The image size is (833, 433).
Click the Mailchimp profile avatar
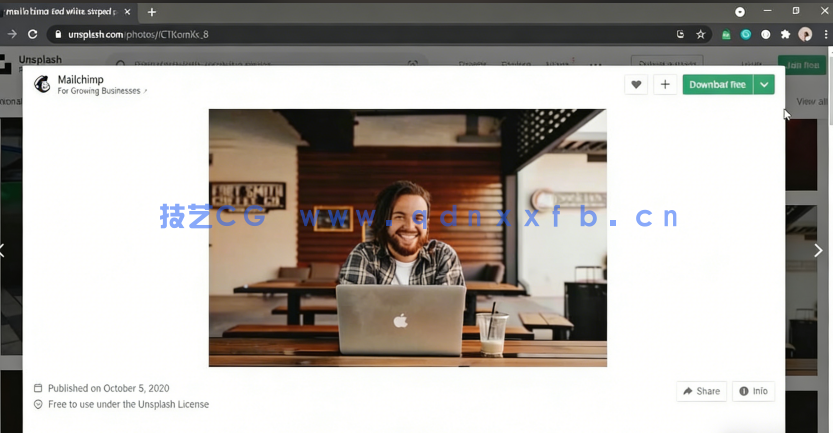(42, 85)
